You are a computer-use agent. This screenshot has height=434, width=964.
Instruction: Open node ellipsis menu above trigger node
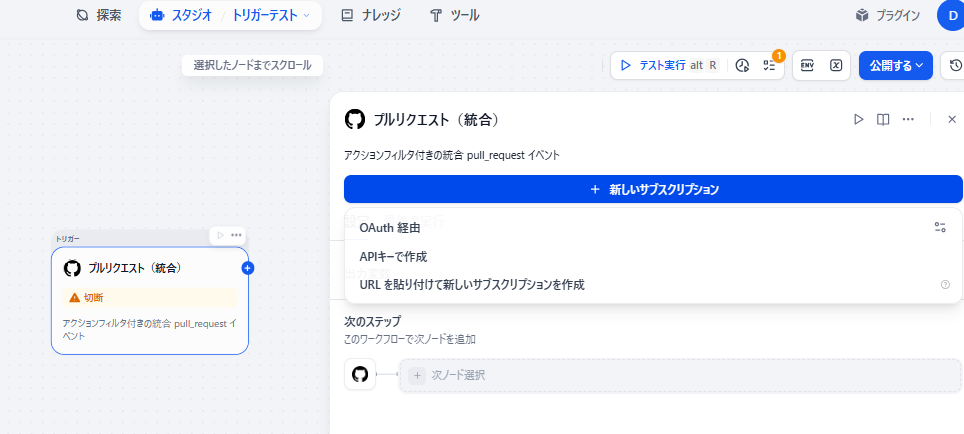pyautogui.click(x=236, y=235)
